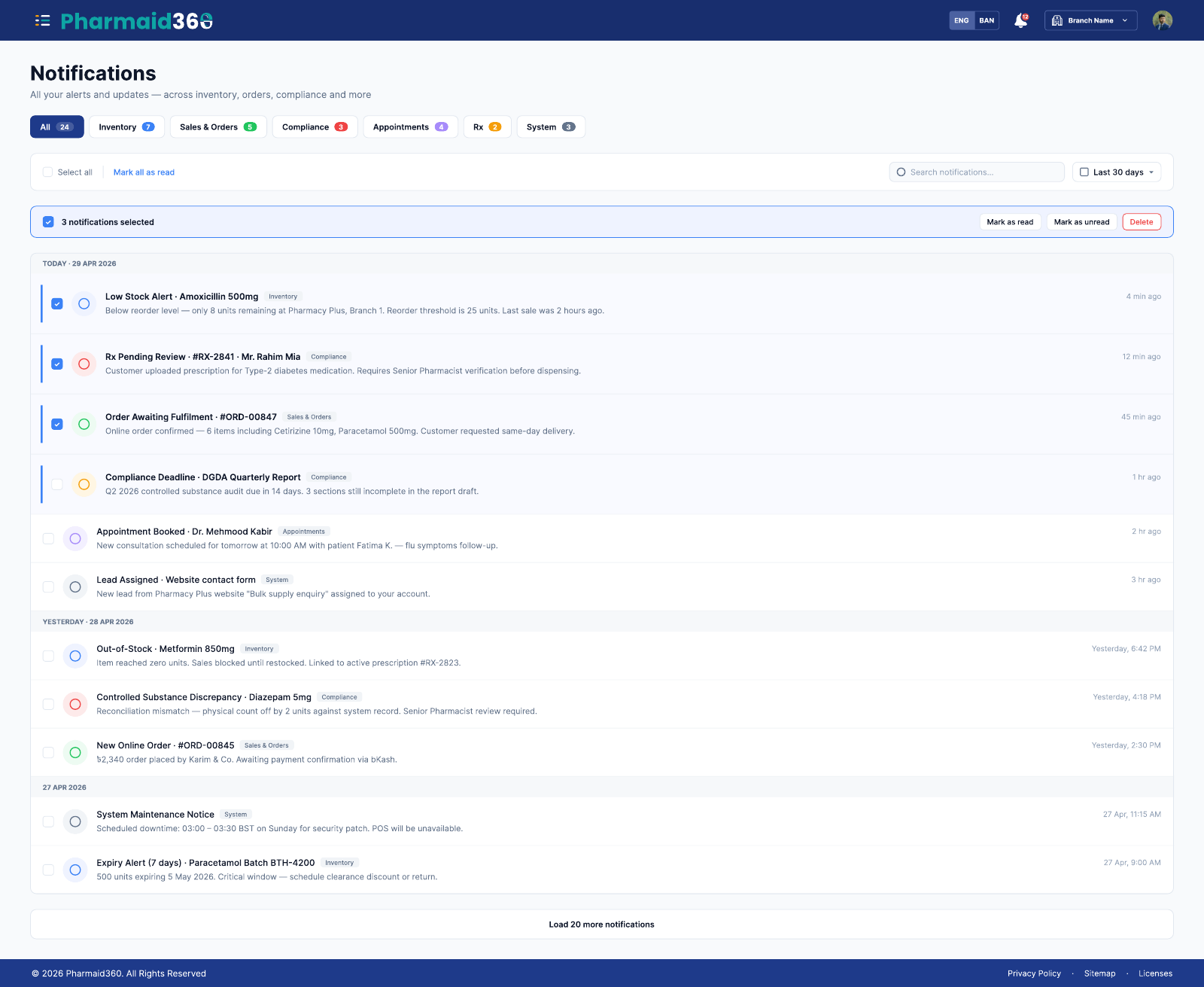The image size is (1204, 987).
Task: Click the orange Compliance Deadline status icon
Action: pos(84,484)
